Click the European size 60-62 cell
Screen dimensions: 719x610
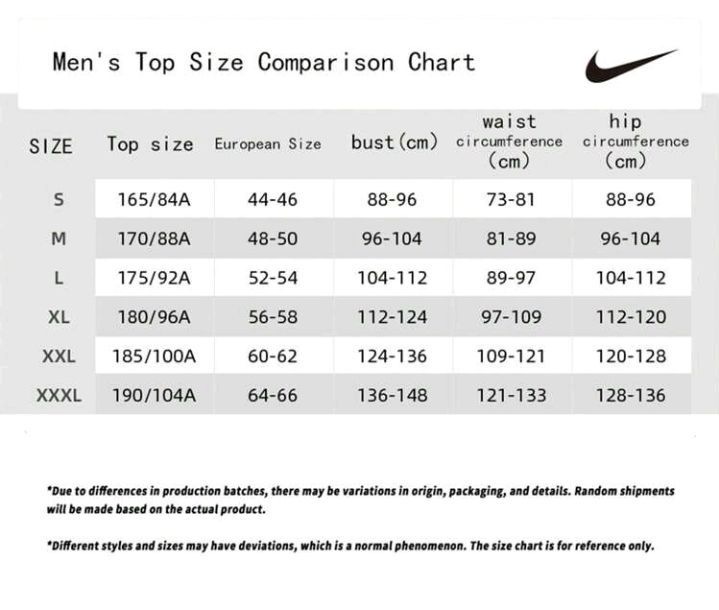273,356
